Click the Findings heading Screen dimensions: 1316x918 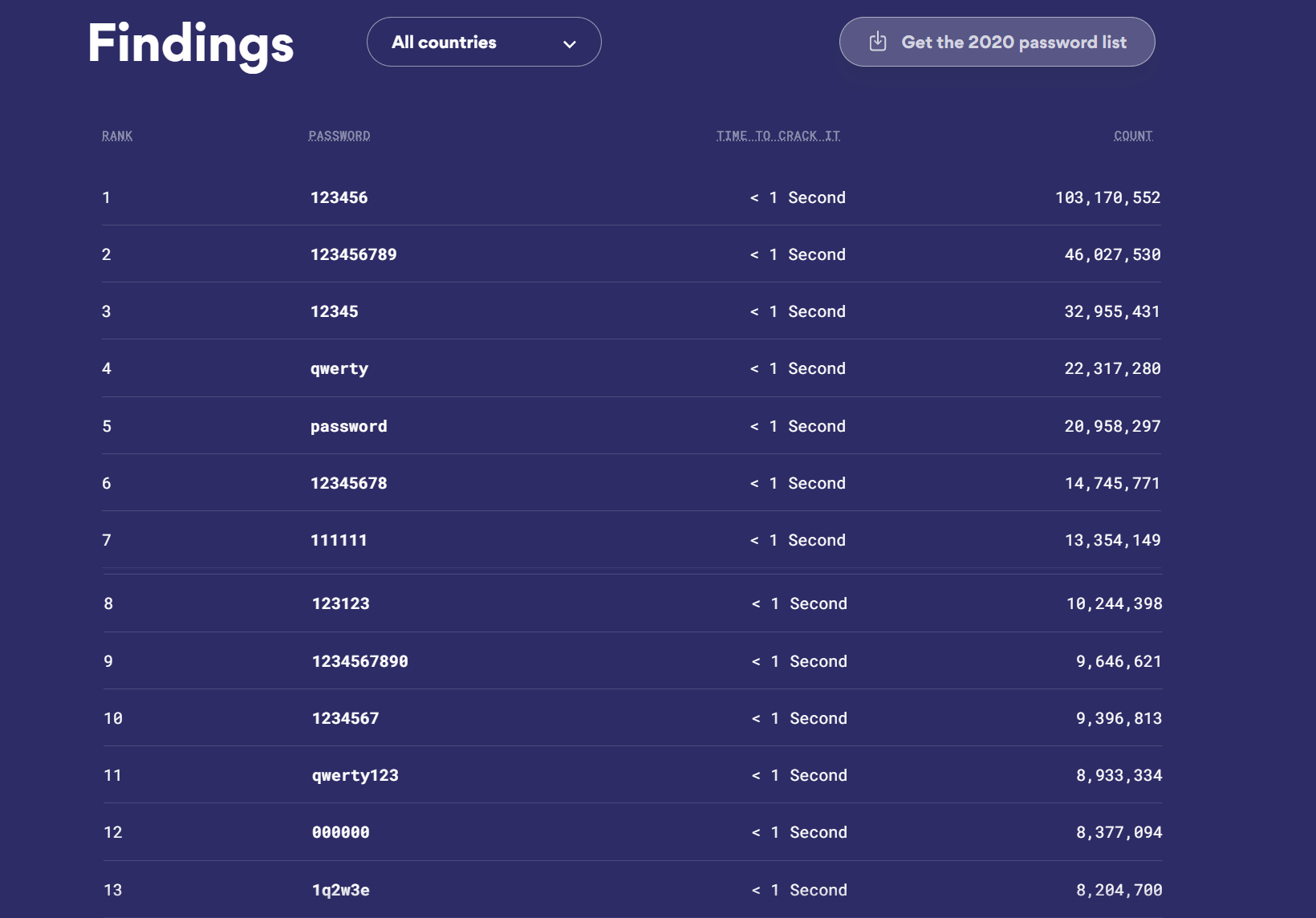(191, 44)
